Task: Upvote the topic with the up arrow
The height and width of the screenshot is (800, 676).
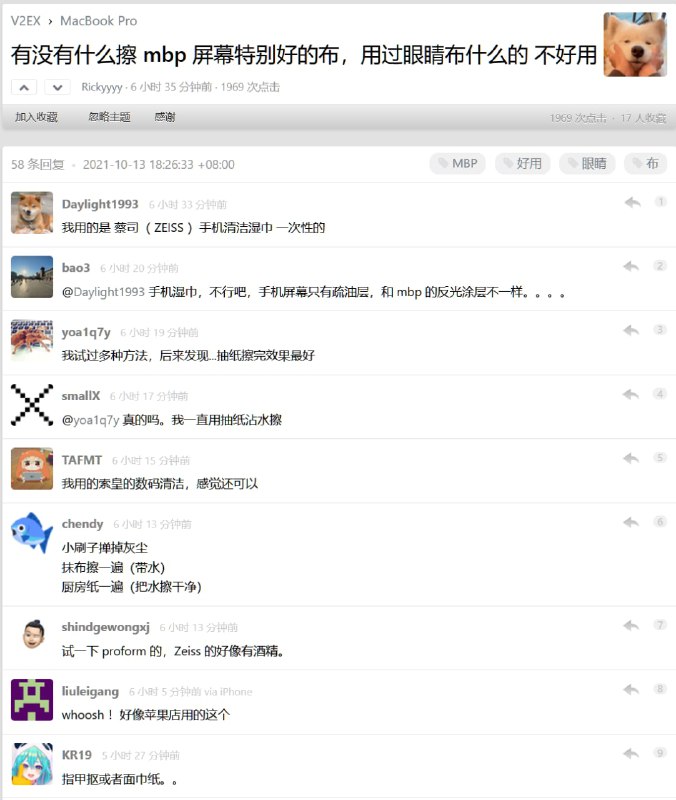Action: (24, 87)
